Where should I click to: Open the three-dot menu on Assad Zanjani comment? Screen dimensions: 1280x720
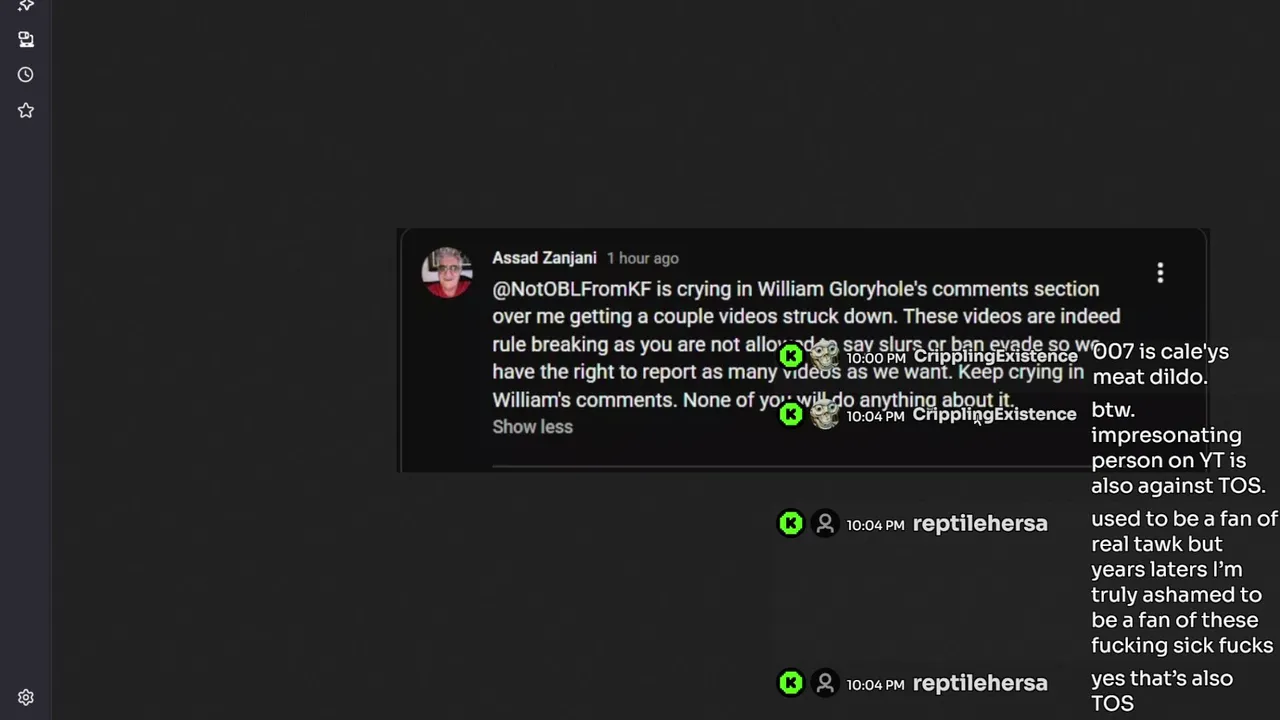[x=1160, y=272]
